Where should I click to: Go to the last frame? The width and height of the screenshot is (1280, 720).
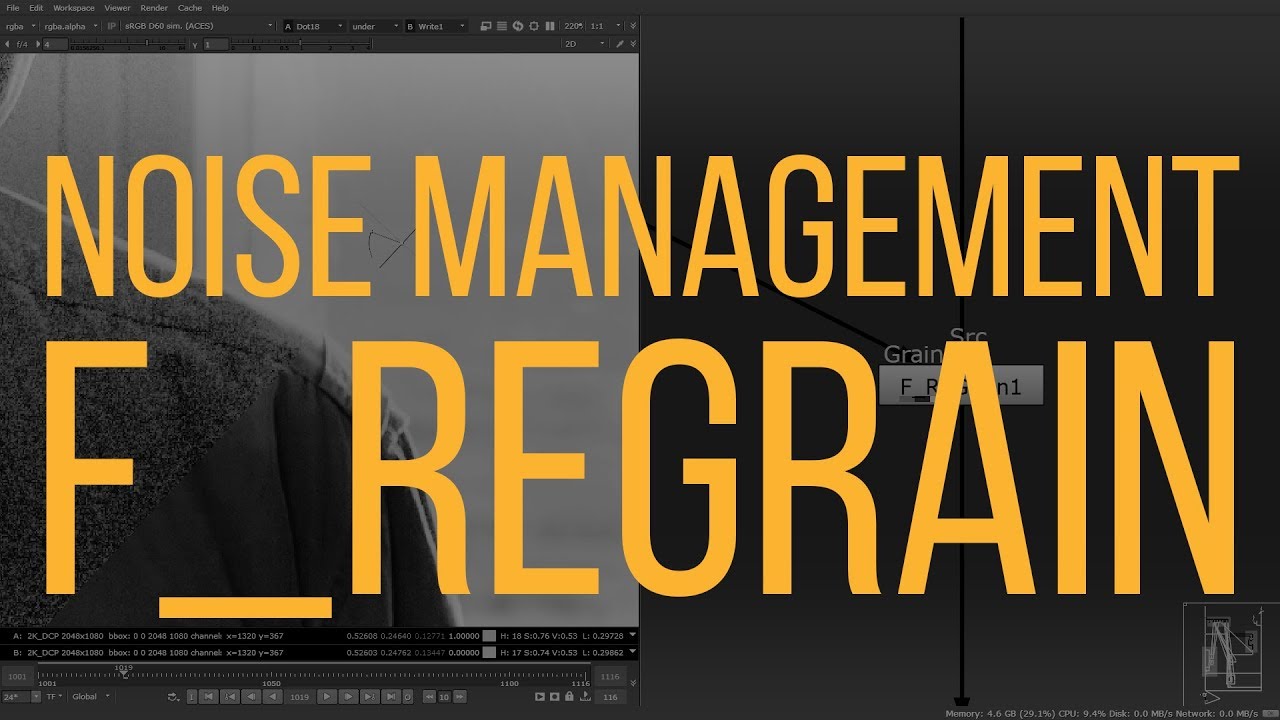[391, 696]
